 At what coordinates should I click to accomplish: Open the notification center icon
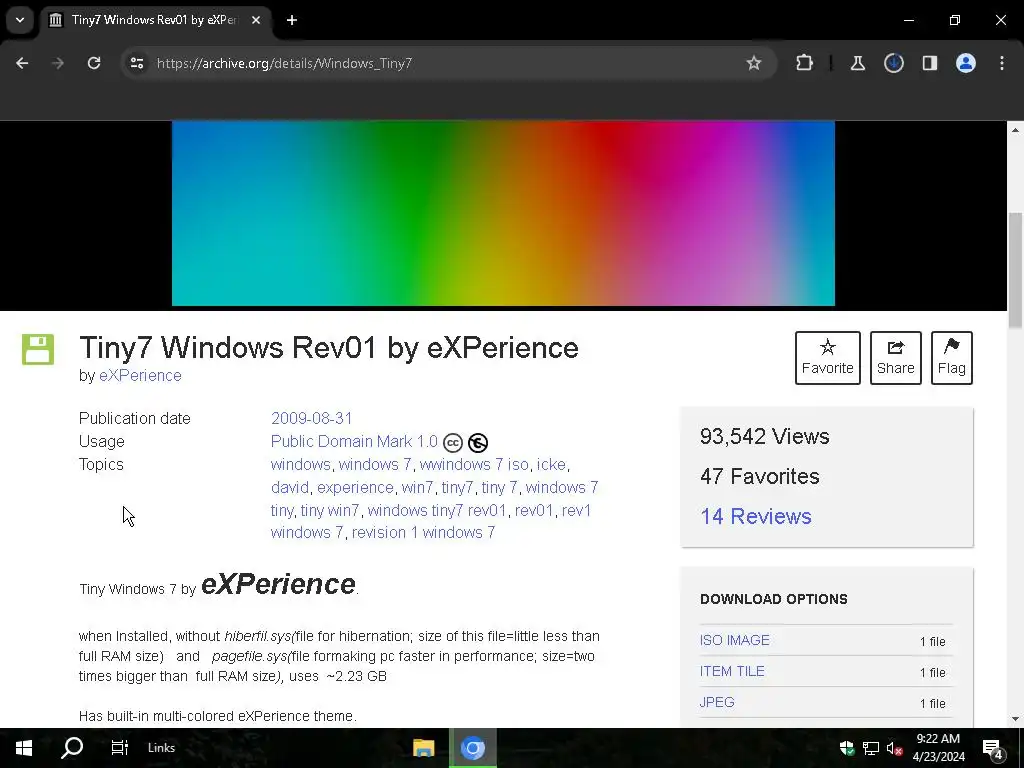pos(993,749)
